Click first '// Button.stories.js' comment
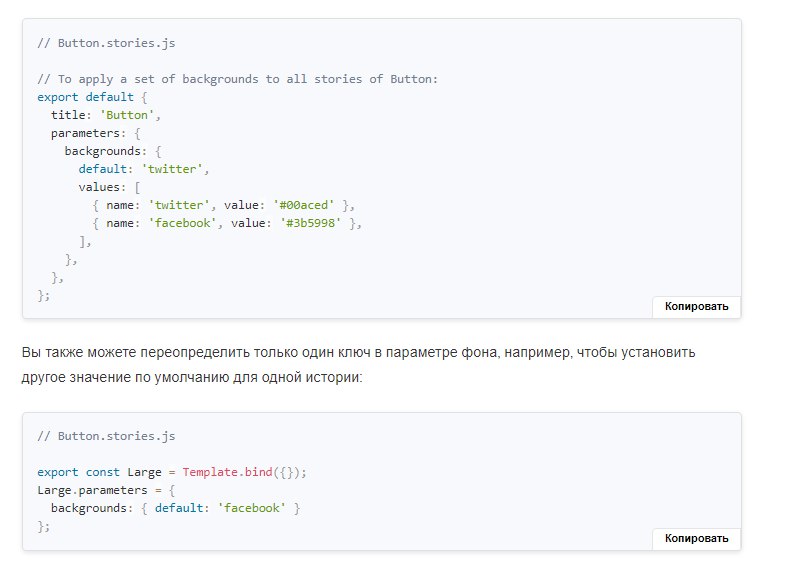787x567 pixels. point(106,43)
